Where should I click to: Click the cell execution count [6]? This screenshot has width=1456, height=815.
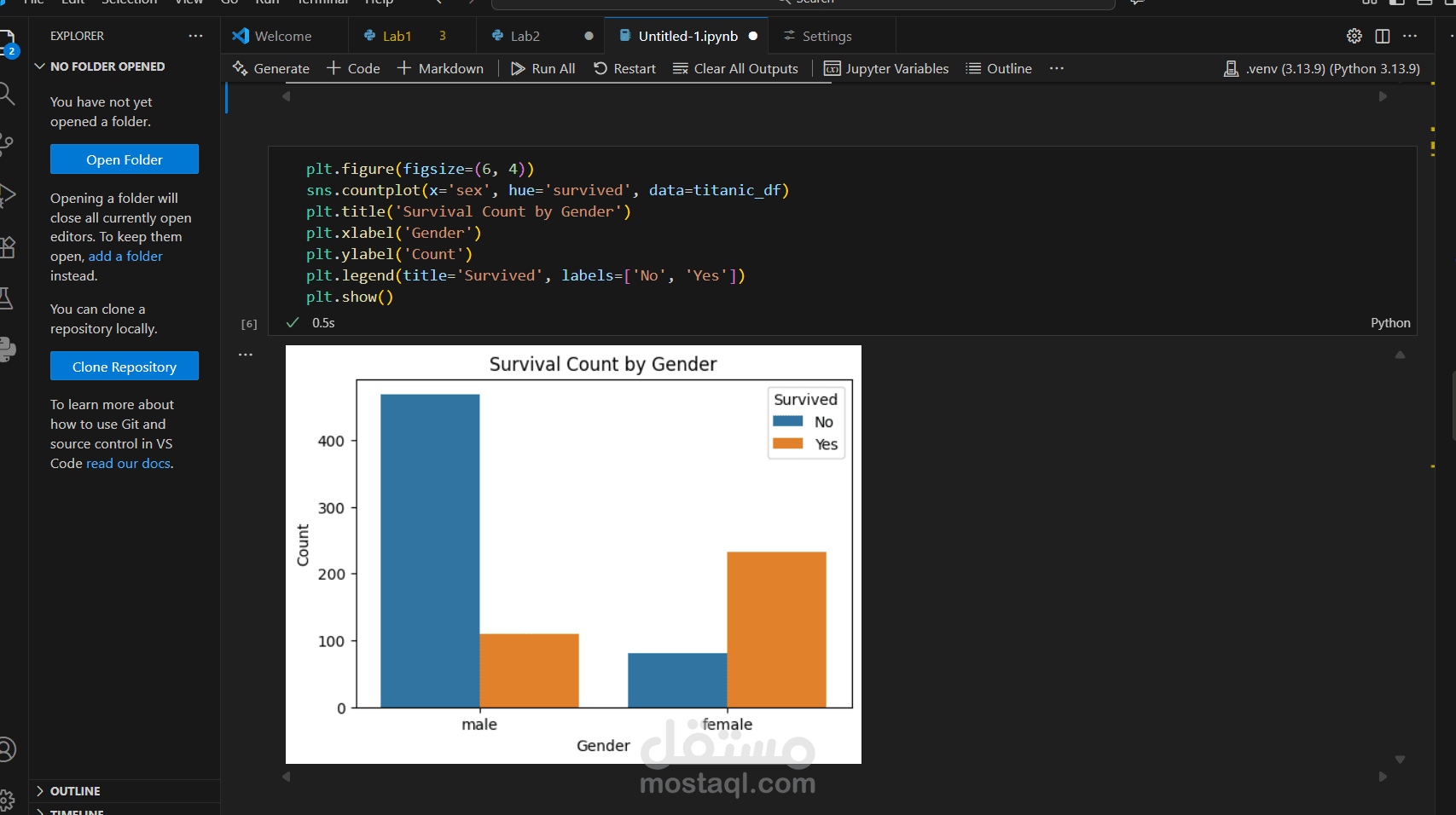pos(249,324)
